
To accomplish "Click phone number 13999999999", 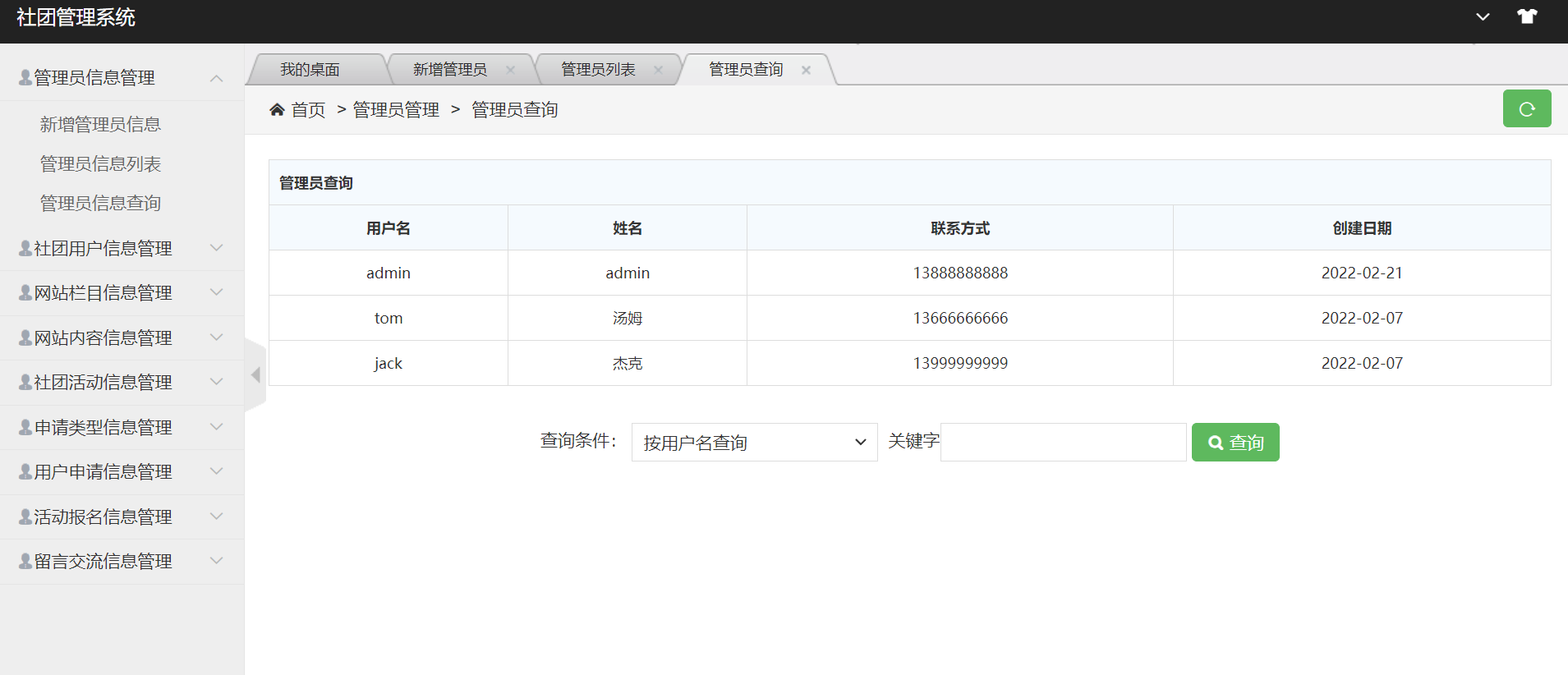I will coord(960,363).
